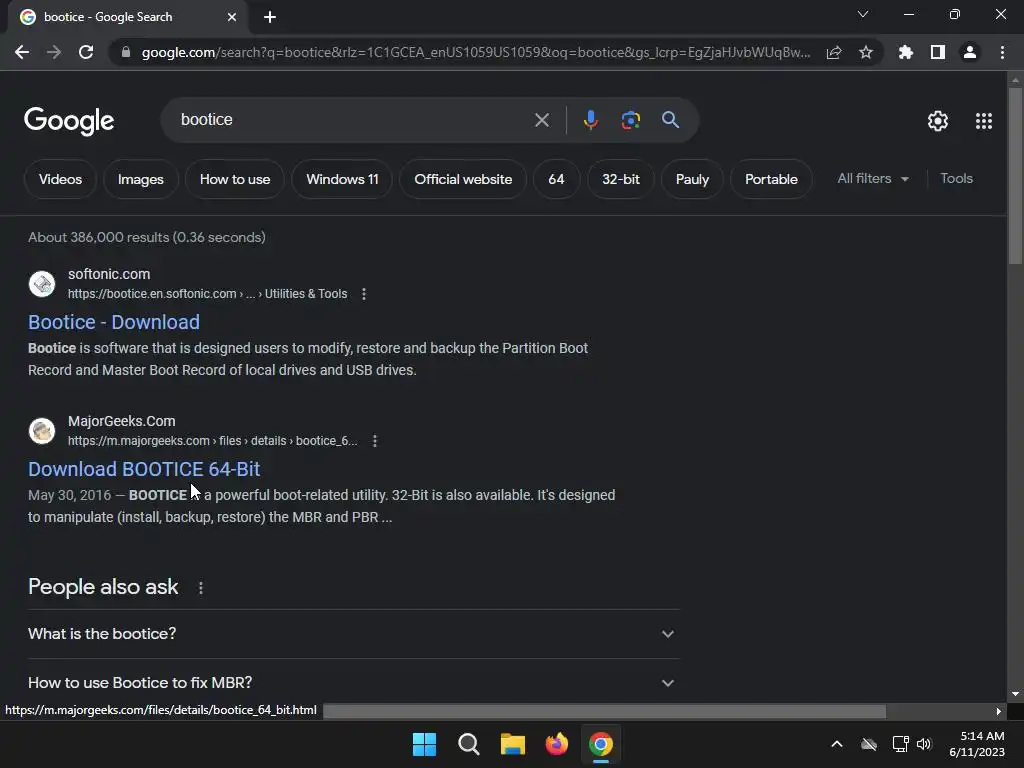Open Google quick settings gear
Image resolution: width=1024 pixels, height=768 pixels.
click(938, 121)
